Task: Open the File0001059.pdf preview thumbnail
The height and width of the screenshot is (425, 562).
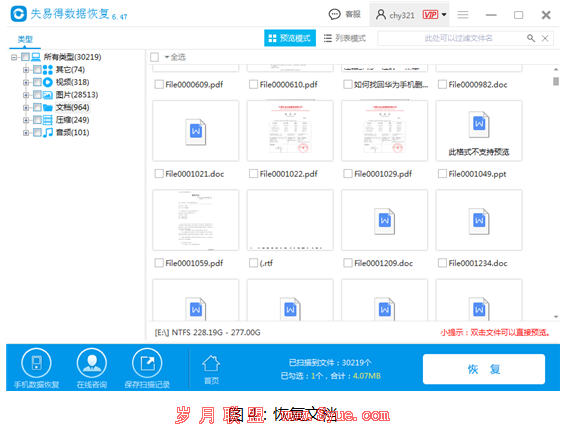Action: 196,220
